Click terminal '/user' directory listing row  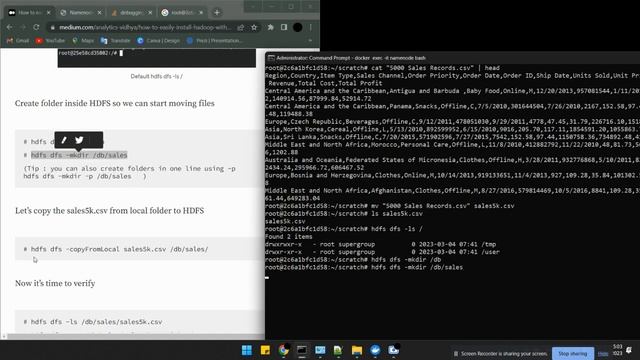click(x=382, y=252)
